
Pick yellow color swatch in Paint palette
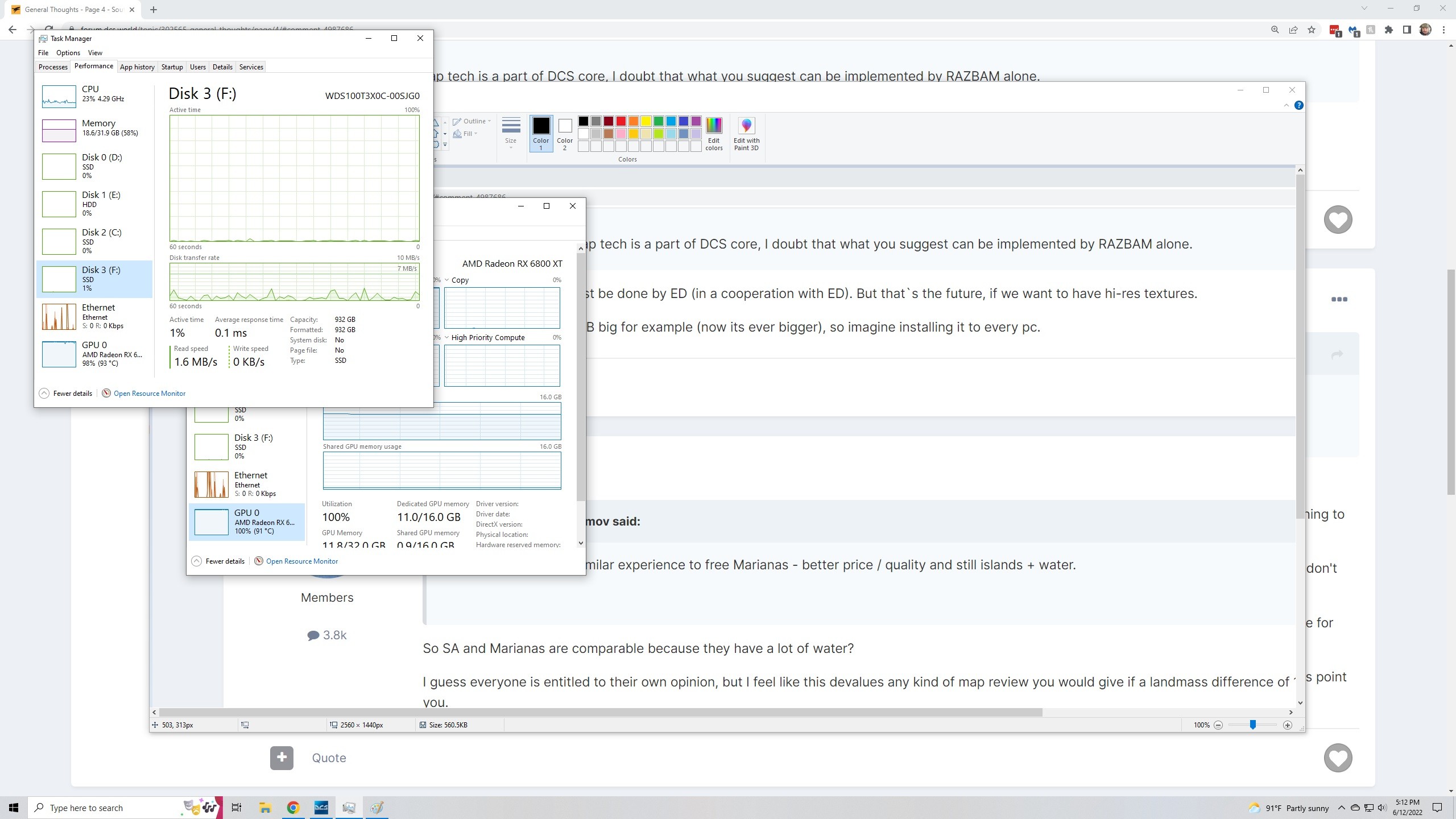click(646, 121)
